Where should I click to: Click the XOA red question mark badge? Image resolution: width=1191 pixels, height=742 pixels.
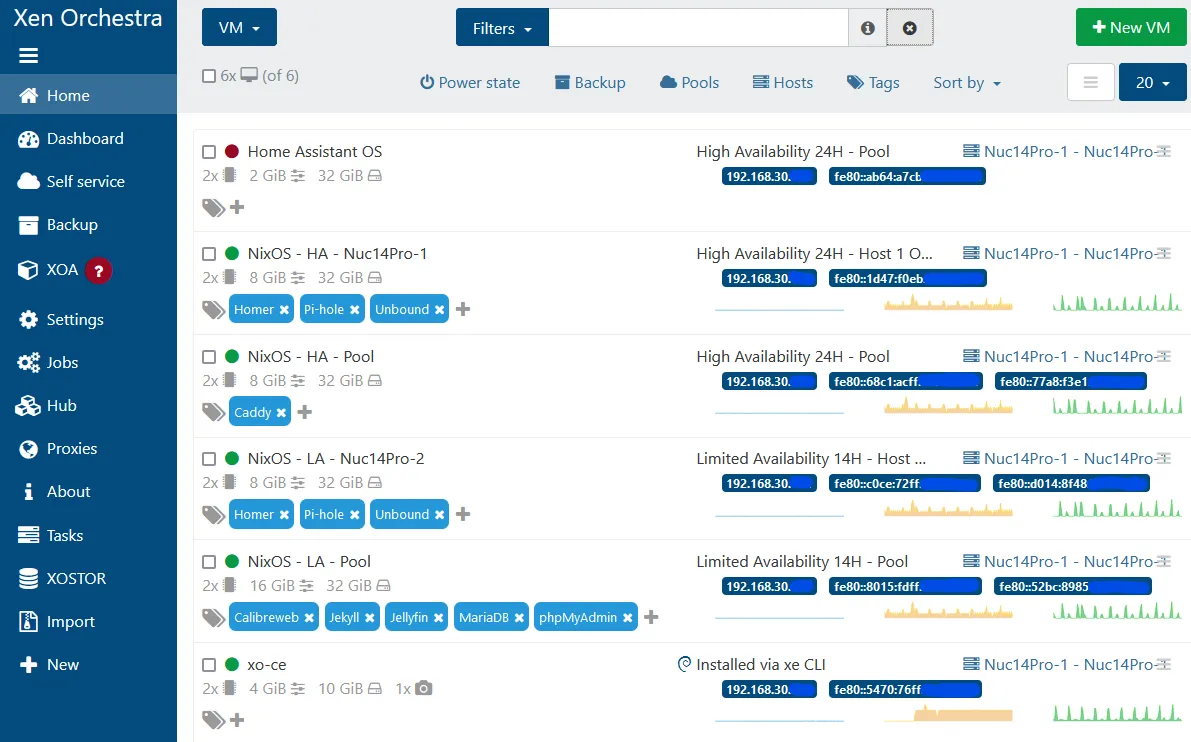[x=97, y=270]
